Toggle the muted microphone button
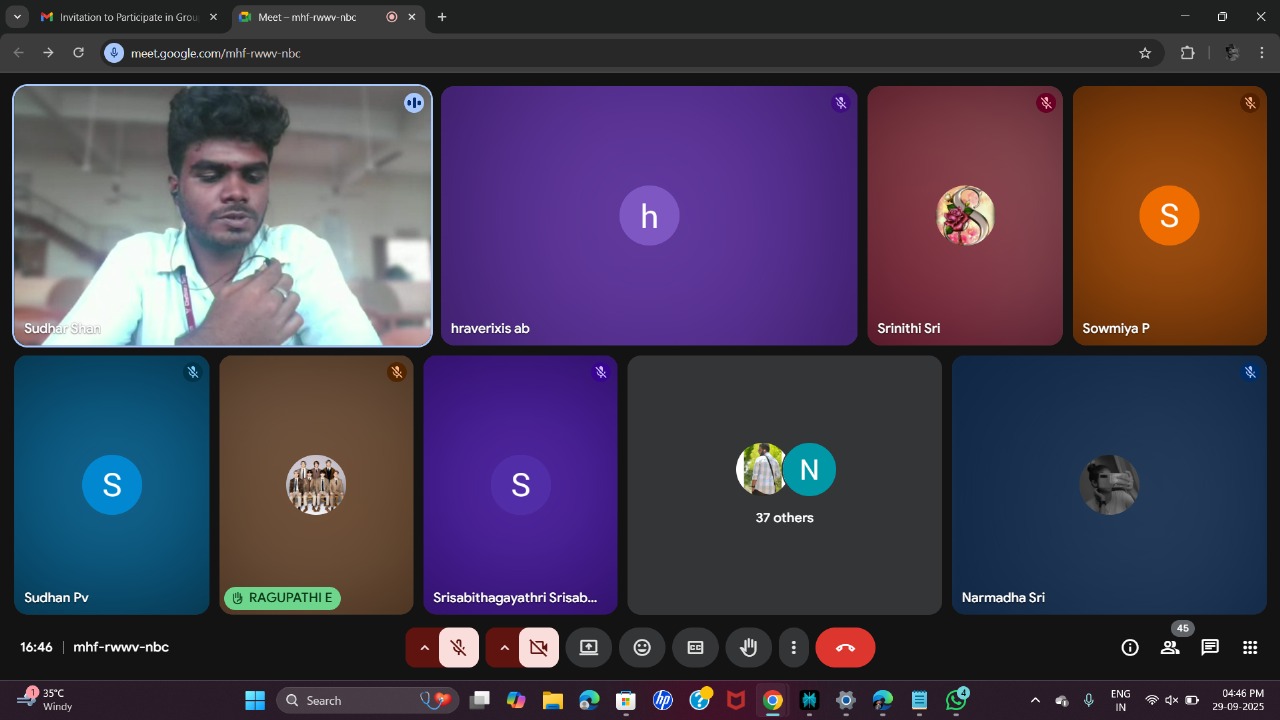This screenshot has width=1280, height=720. coord(459,648)
